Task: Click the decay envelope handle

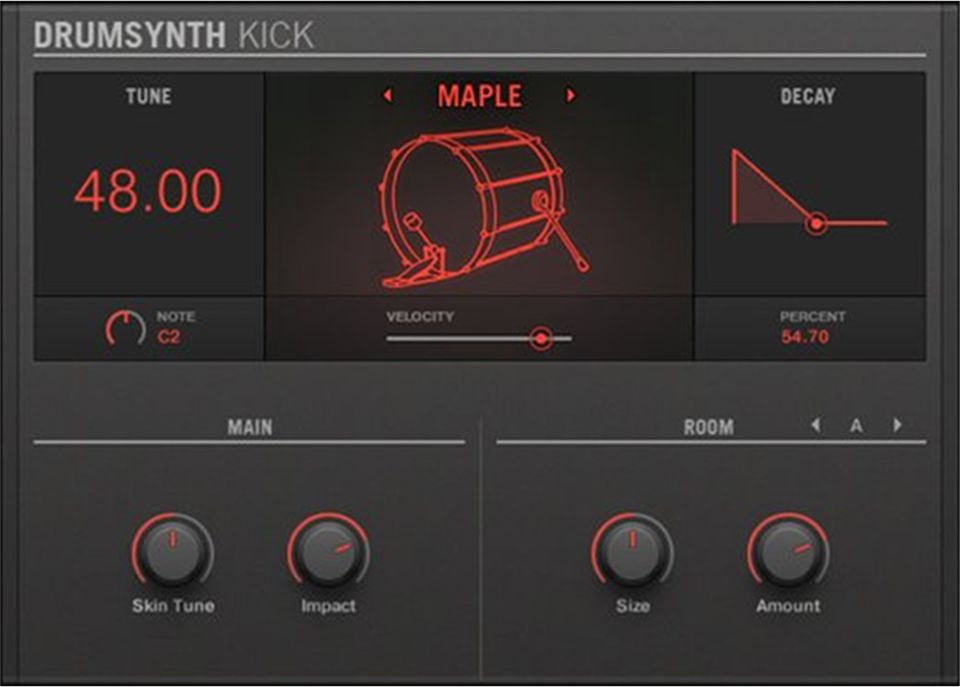Action: click(x=816, y=223)
